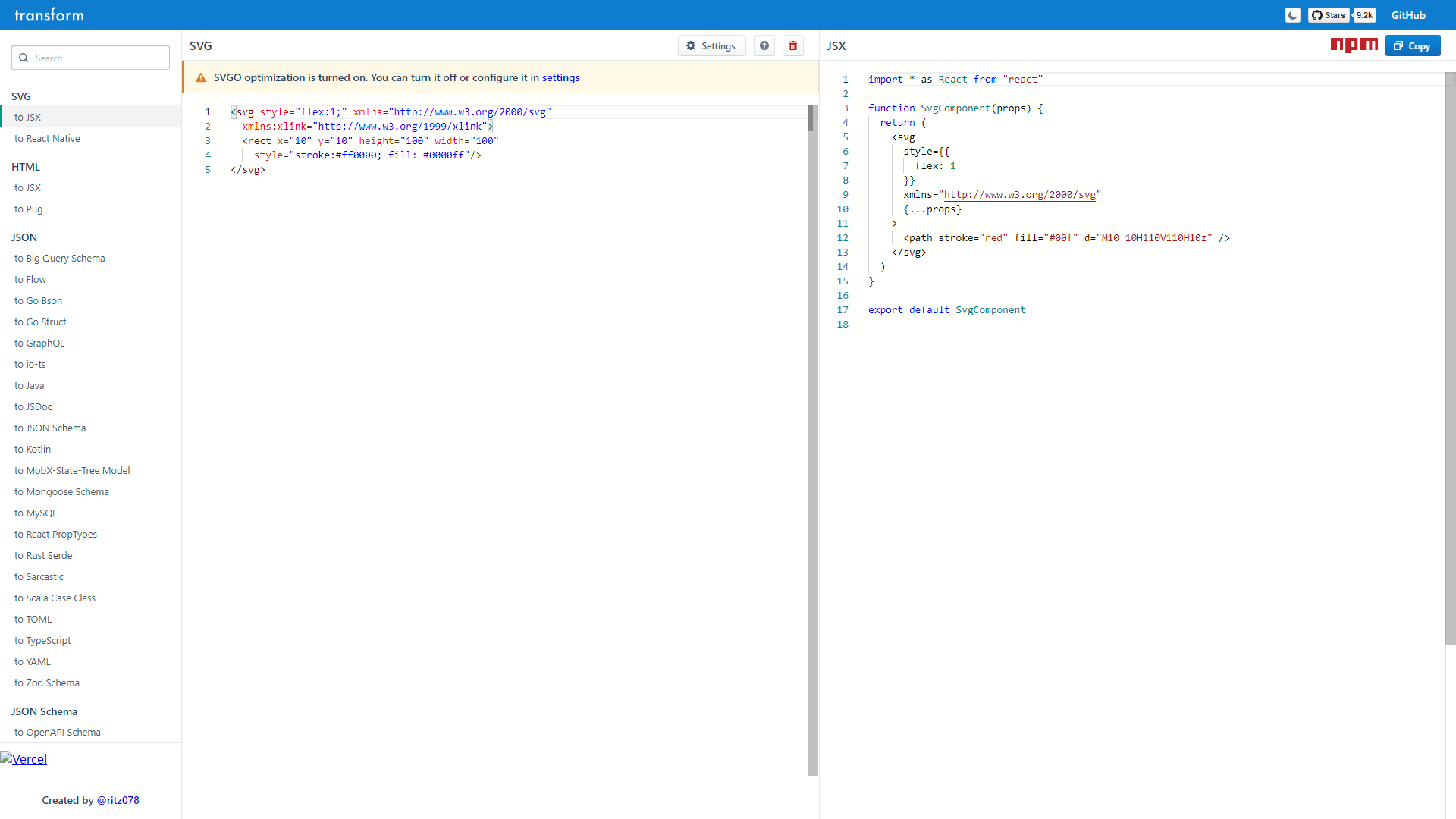Image resolution: width=1456 pixels, height=819 pixels.
Task: Copy the generated JSX output
Action: [x=1413, y=46]
